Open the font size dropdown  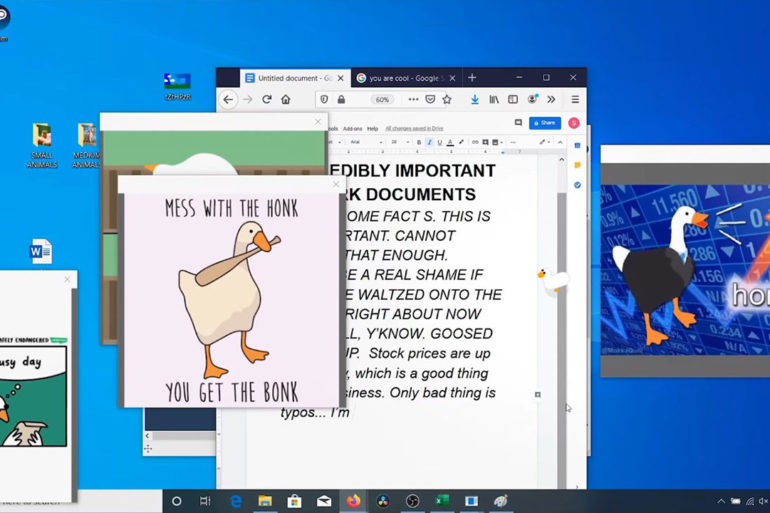400,142
